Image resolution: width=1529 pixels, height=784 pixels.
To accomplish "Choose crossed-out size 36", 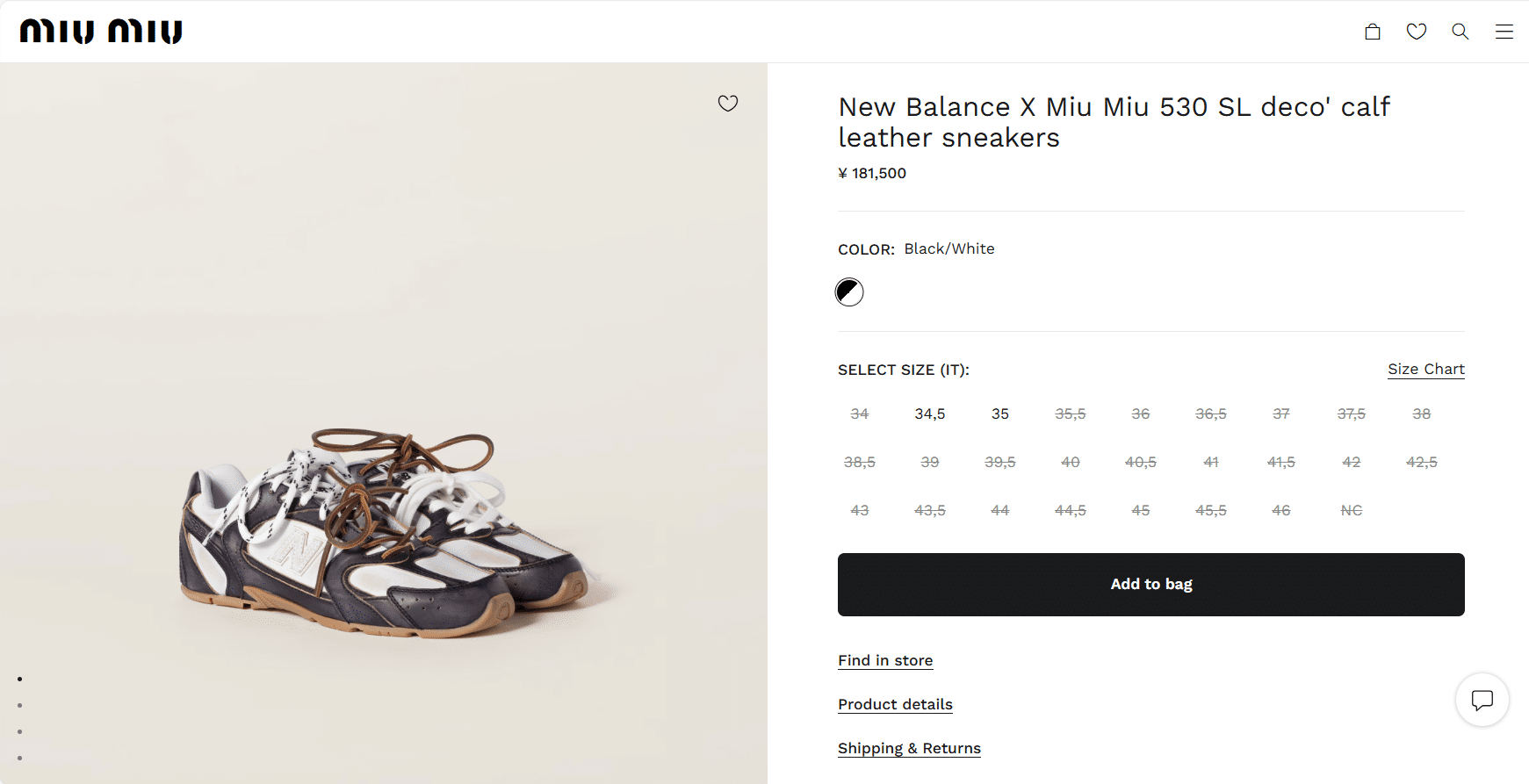I will (1141, 414).
